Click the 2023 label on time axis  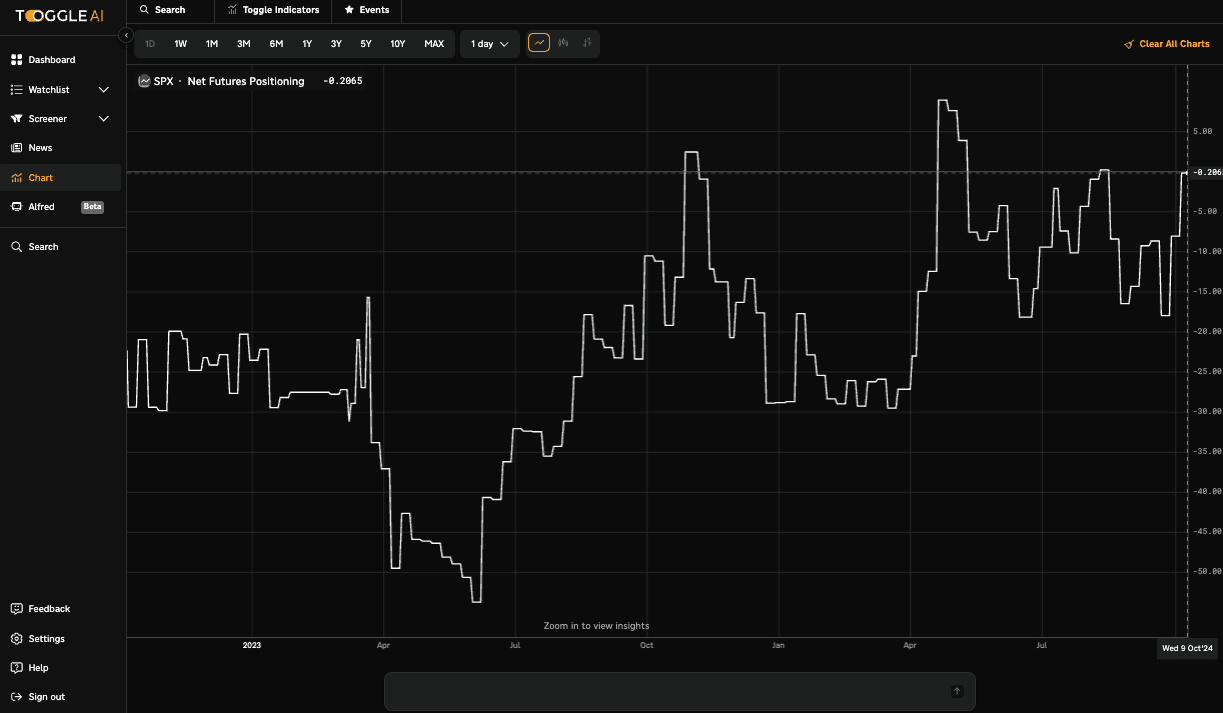(252, 646)
